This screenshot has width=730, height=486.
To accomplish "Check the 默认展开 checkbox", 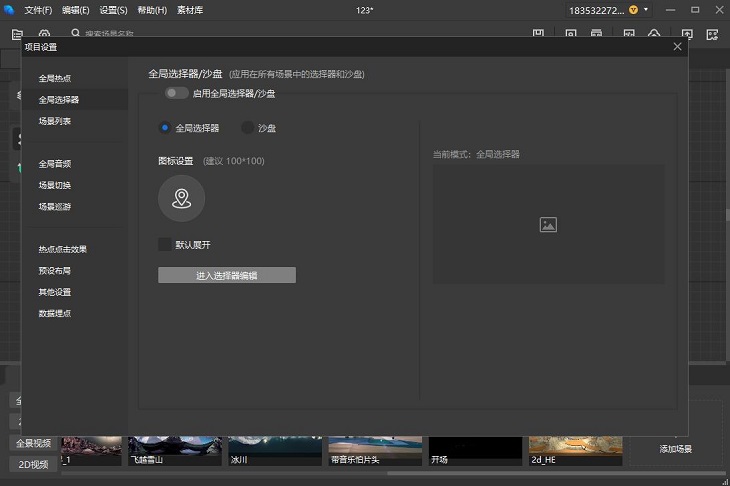I will 165,244.
